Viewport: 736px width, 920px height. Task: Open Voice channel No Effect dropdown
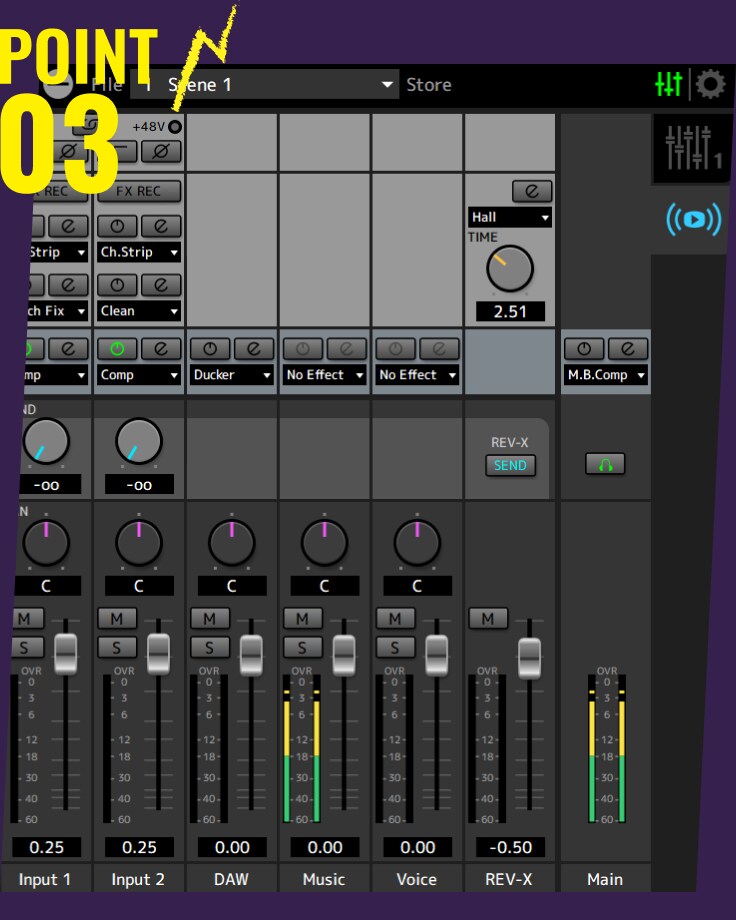(x=417, y=375)
